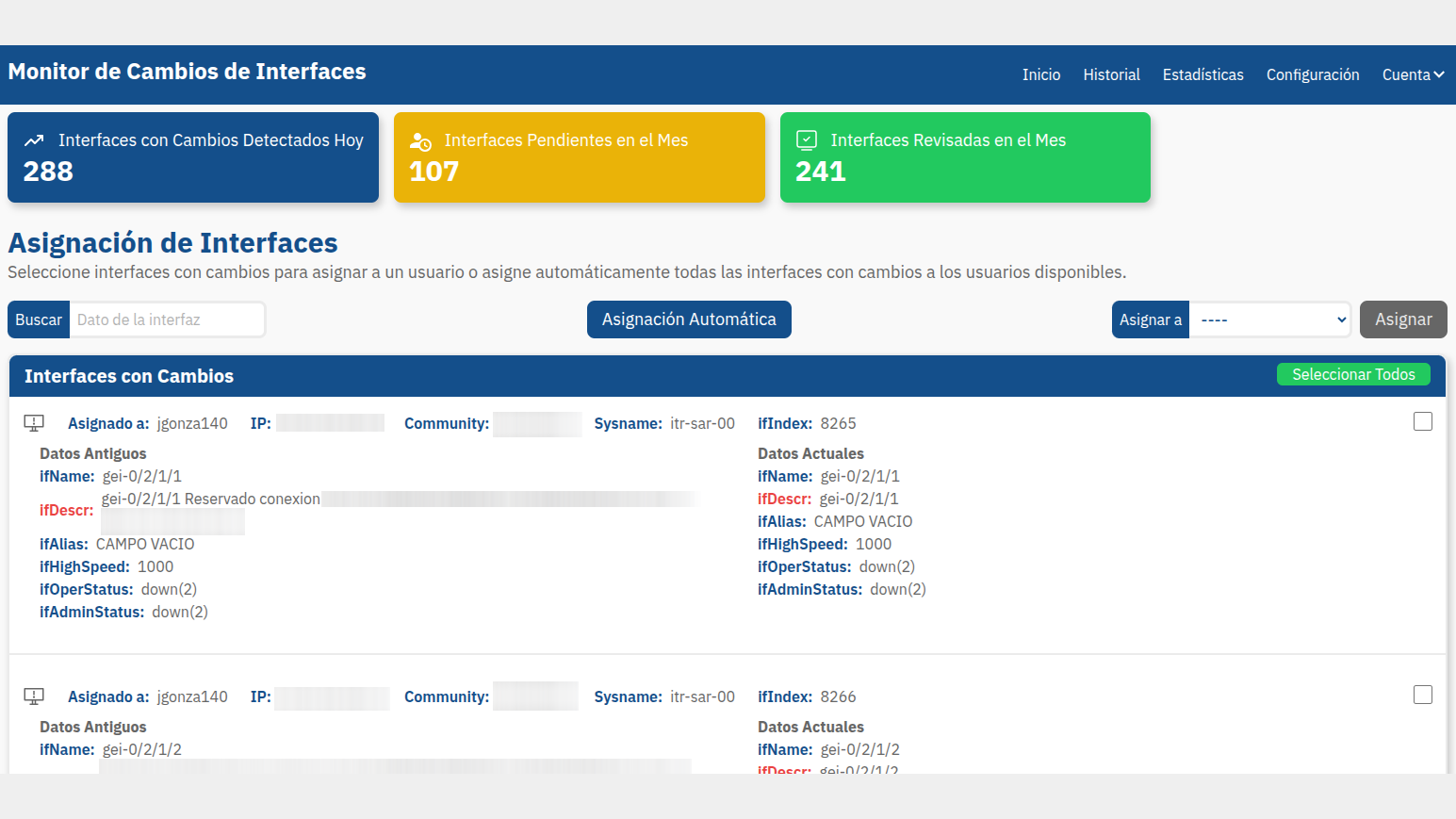Click the monitor icon for ifIndex 8265
This screenshot has width=1456, height=819.
(34, 423)
